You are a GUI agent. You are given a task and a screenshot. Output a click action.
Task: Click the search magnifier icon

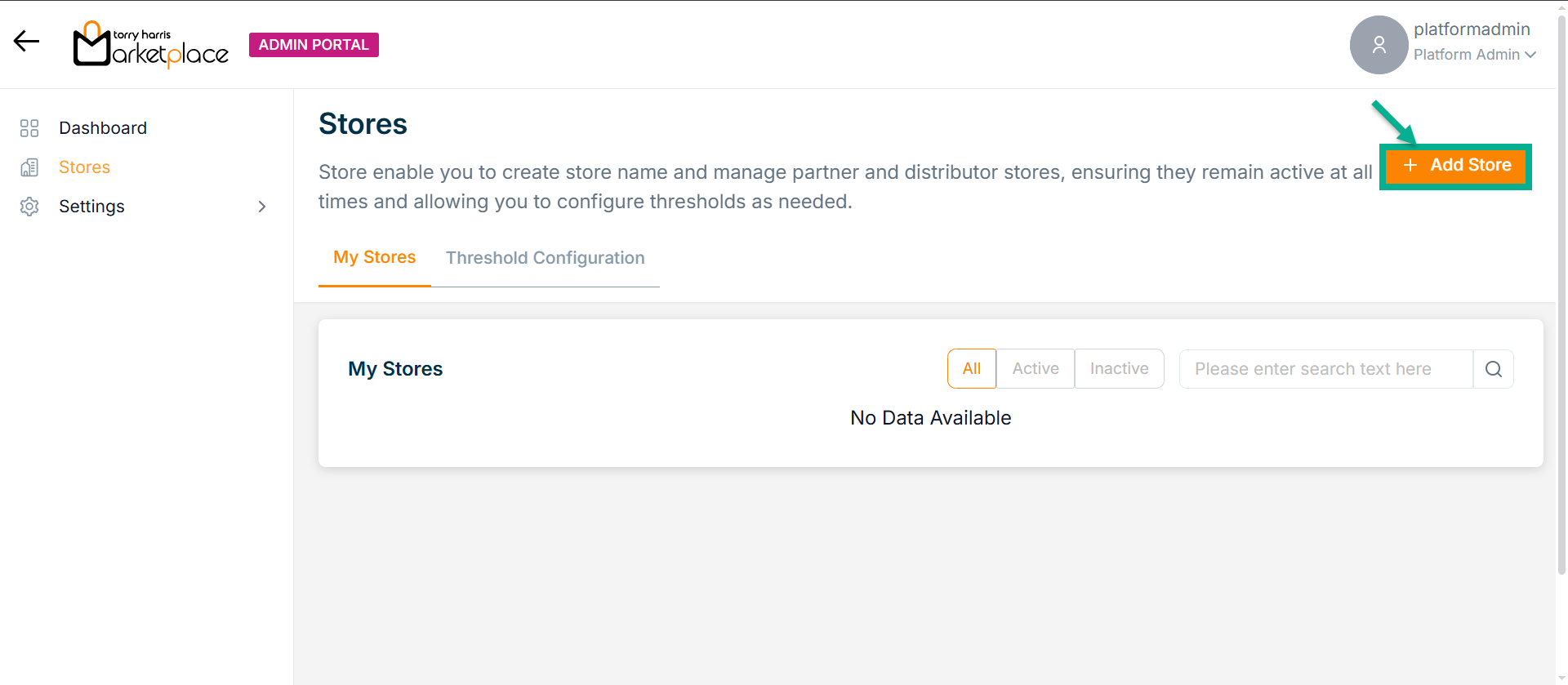pos(1493,369)
